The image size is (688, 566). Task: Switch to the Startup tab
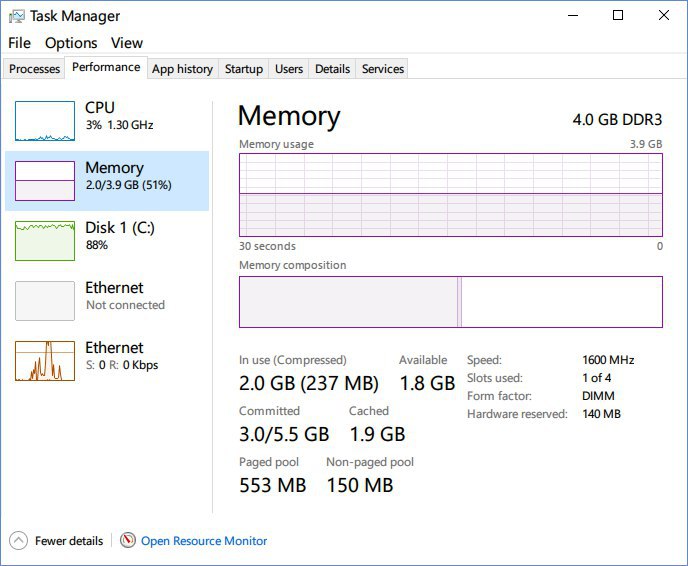(244, 69)
